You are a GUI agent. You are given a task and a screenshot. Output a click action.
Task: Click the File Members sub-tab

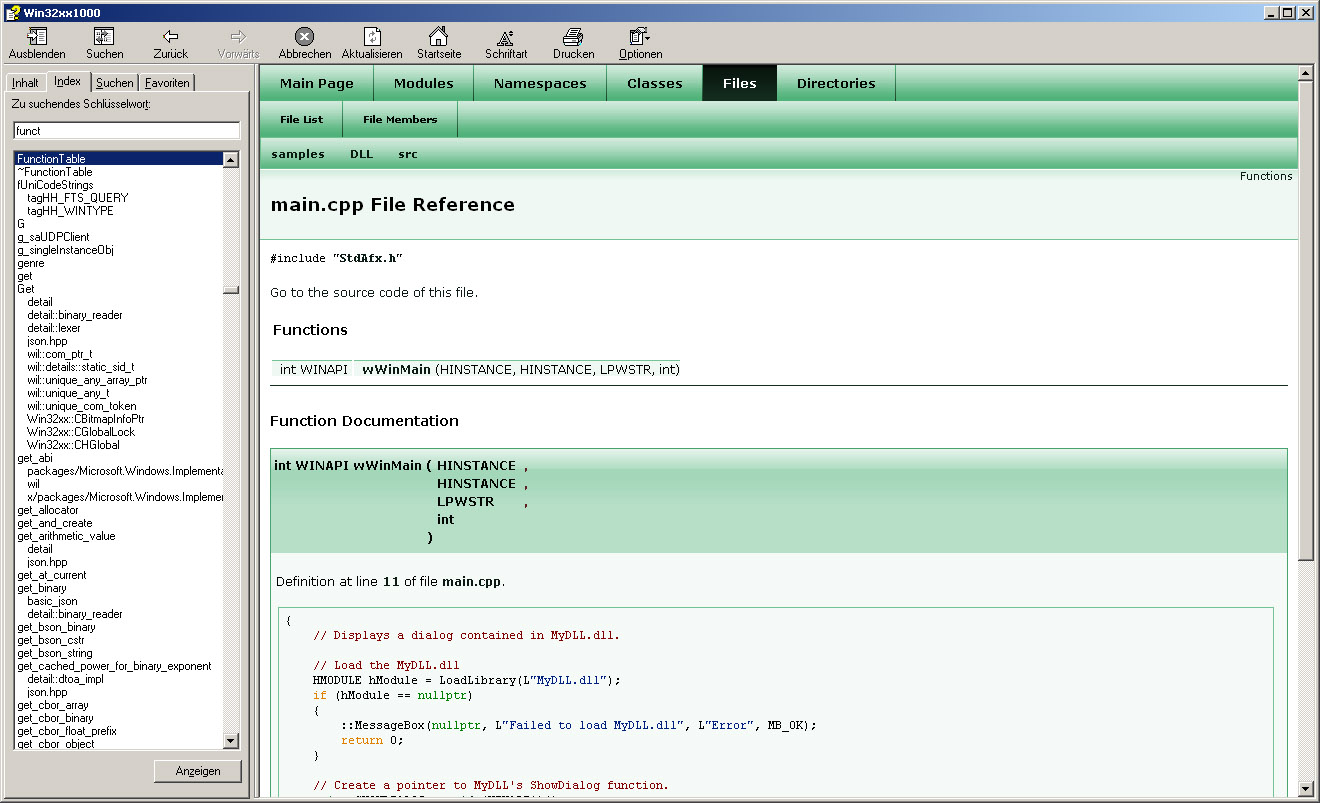coord(400,120)
